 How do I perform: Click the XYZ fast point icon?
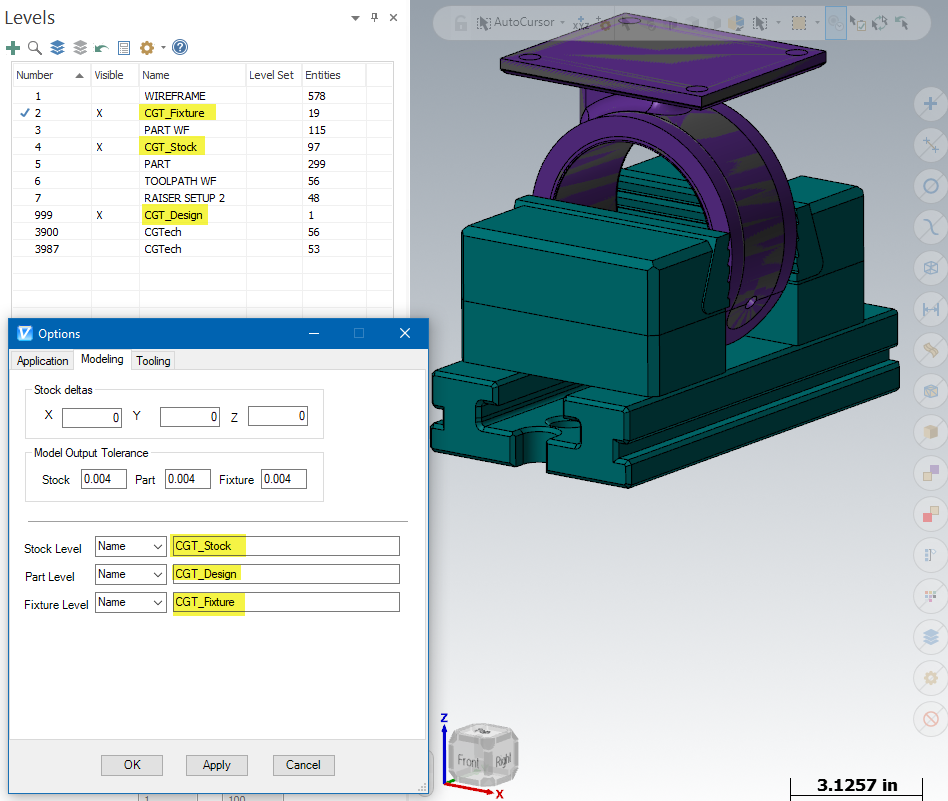[581, 23]
